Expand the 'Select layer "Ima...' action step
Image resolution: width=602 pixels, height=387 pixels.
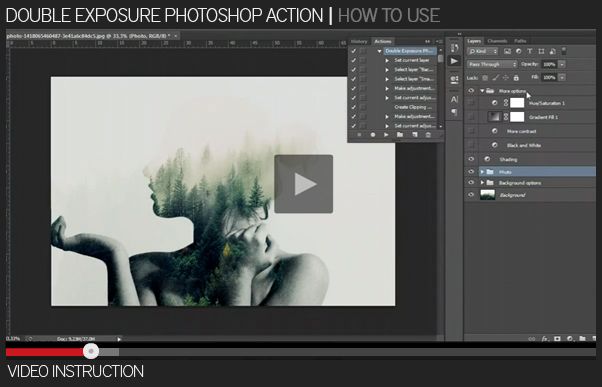pyautogui.click(x=387, y=79)
